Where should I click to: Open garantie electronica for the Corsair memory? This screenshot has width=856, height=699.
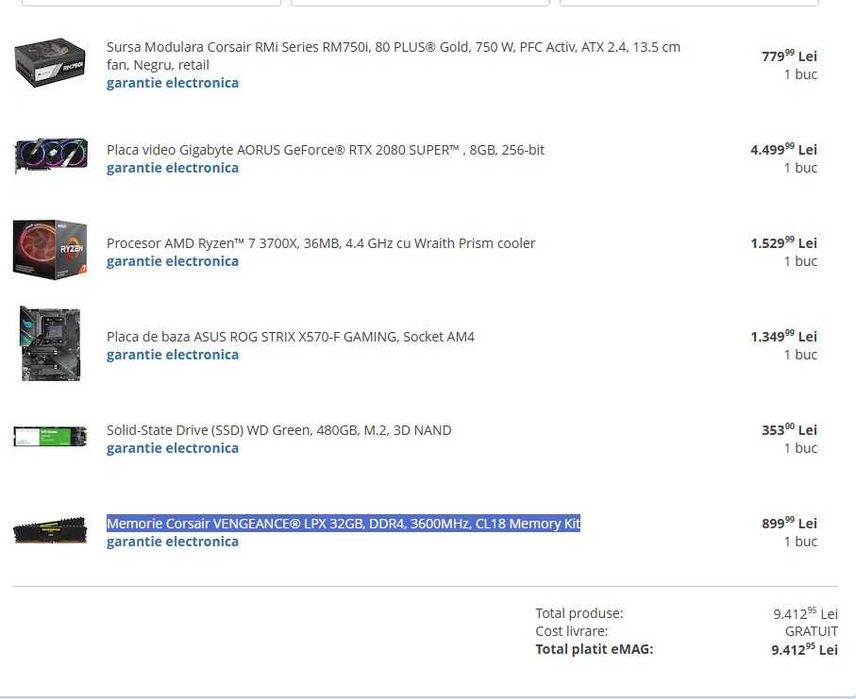173,542
